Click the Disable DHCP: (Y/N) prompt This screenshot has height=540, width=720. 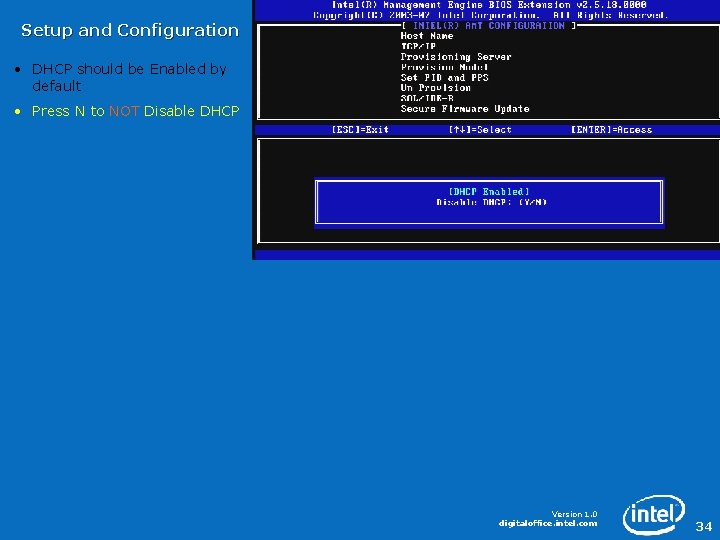click(491, 202)
